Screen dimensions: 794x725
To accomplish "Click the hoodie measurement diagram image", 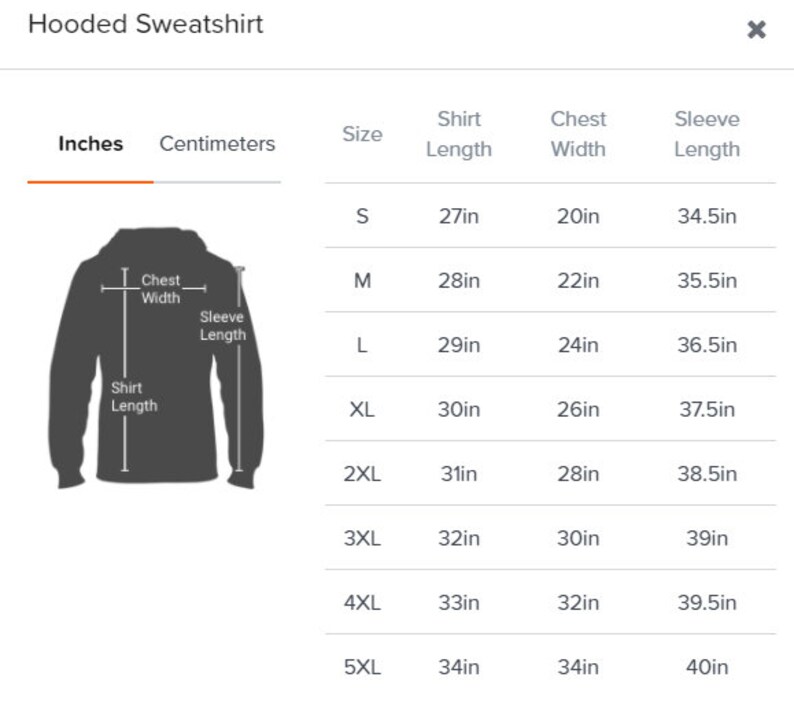I will pyautogui.click(x=156, y=358).
